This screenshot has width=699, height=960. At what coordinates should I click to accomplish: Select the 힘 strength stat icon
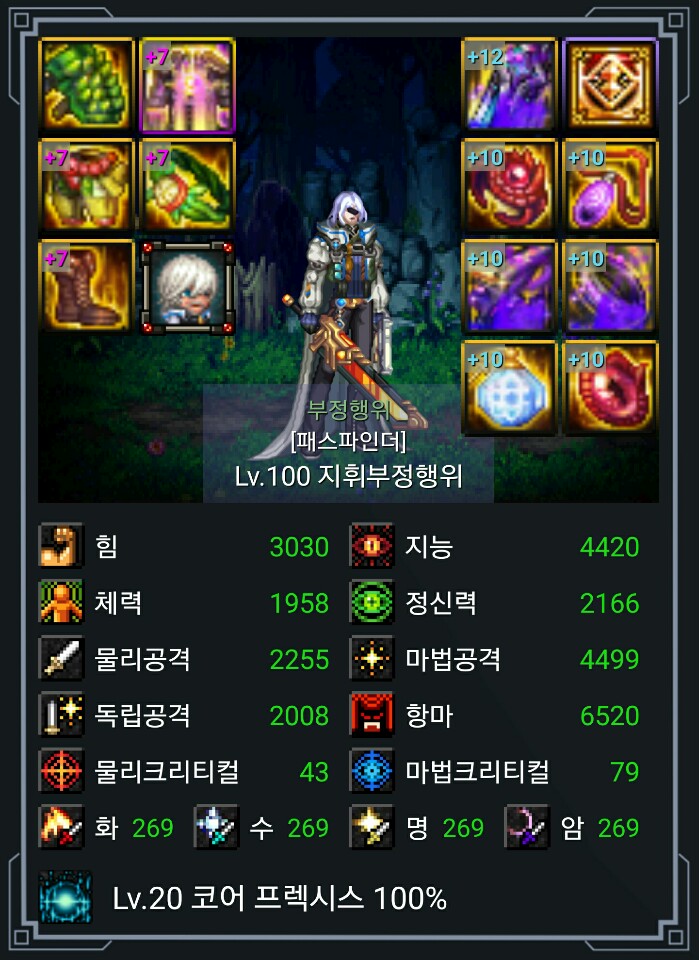(61, 546)
